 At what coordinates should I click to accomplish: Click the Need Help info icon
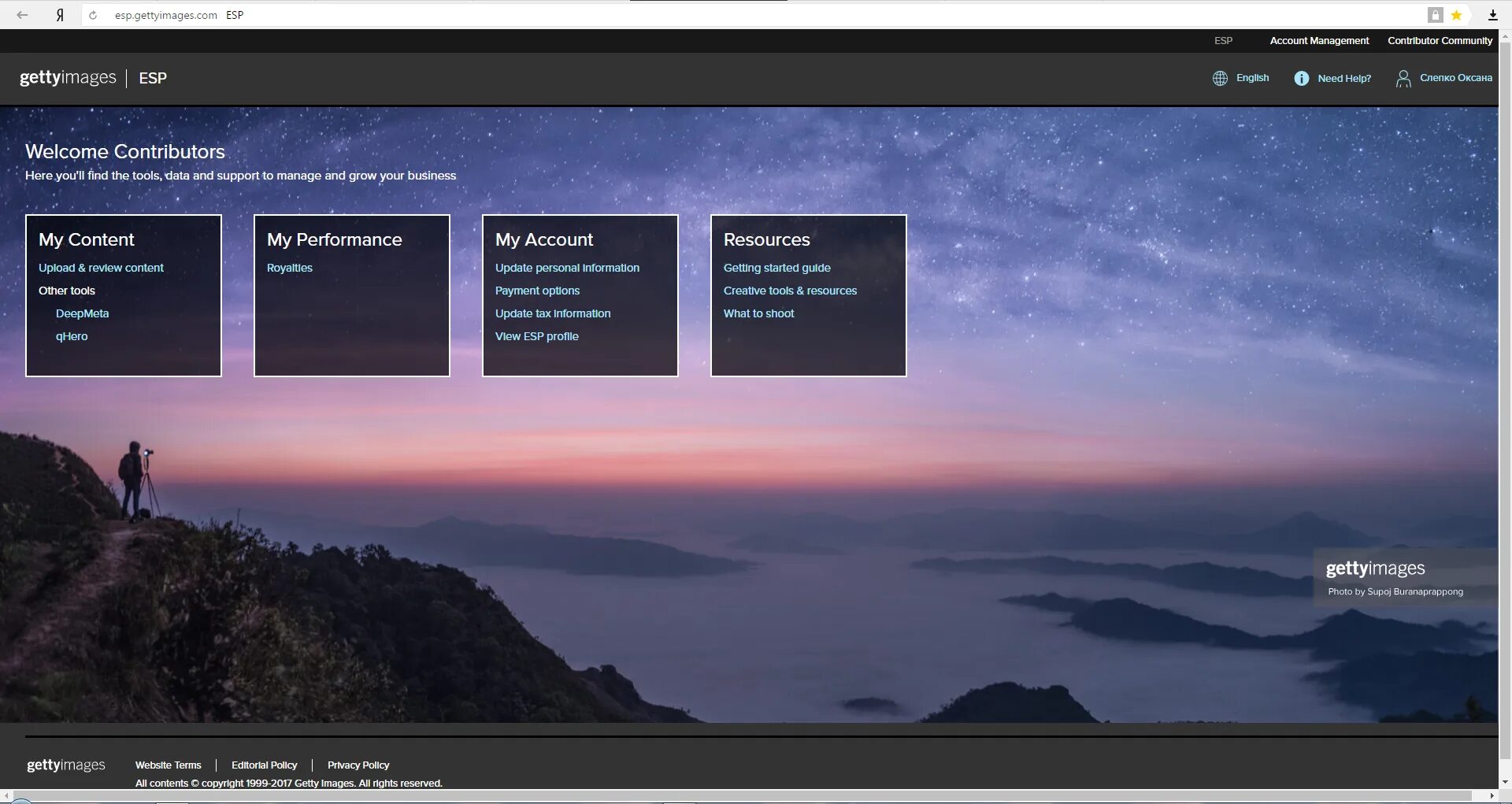(1302, 78)
